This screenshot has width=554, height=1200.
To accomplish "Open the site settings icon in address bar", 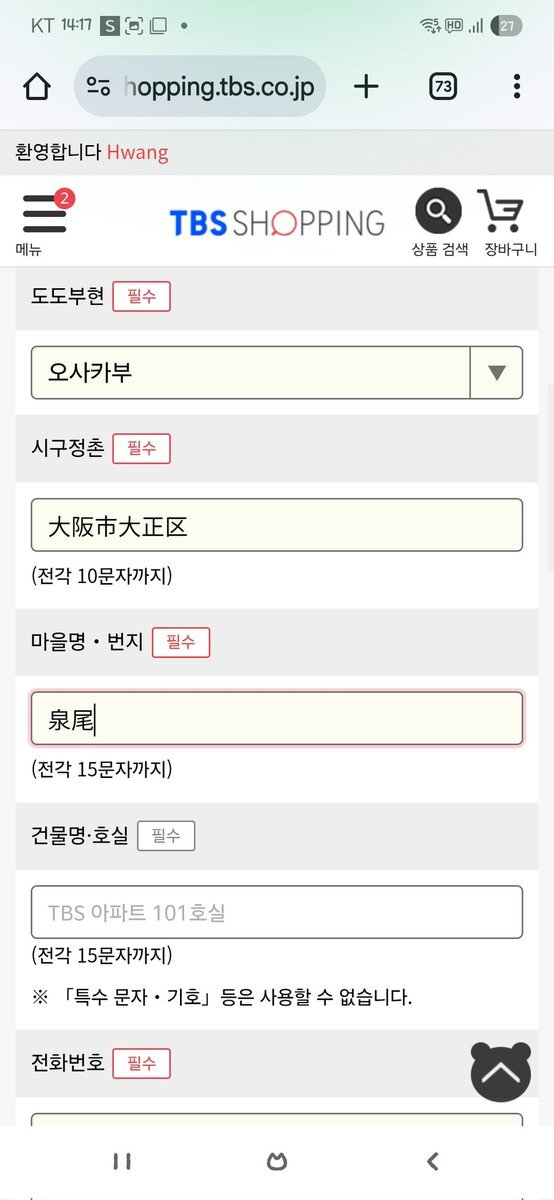I will point(98,87).
